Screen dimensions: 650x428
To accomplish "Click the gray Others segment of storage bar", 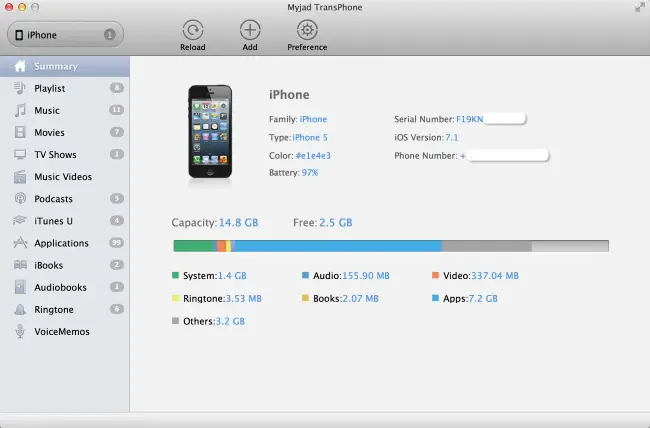I will [x=487, y=246].
